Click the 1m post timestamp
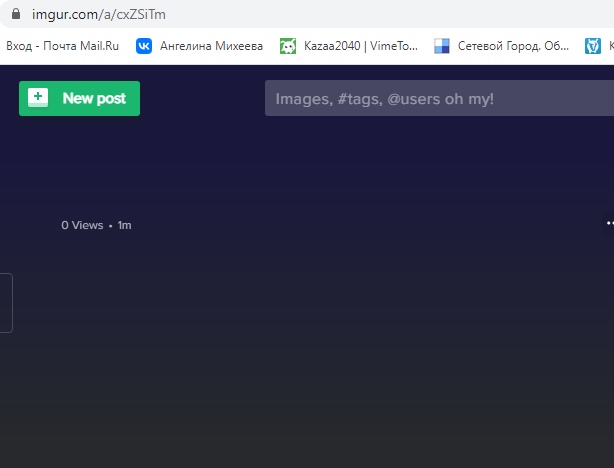The width and height of the screenshot is (614, 468). click(124, 225)
